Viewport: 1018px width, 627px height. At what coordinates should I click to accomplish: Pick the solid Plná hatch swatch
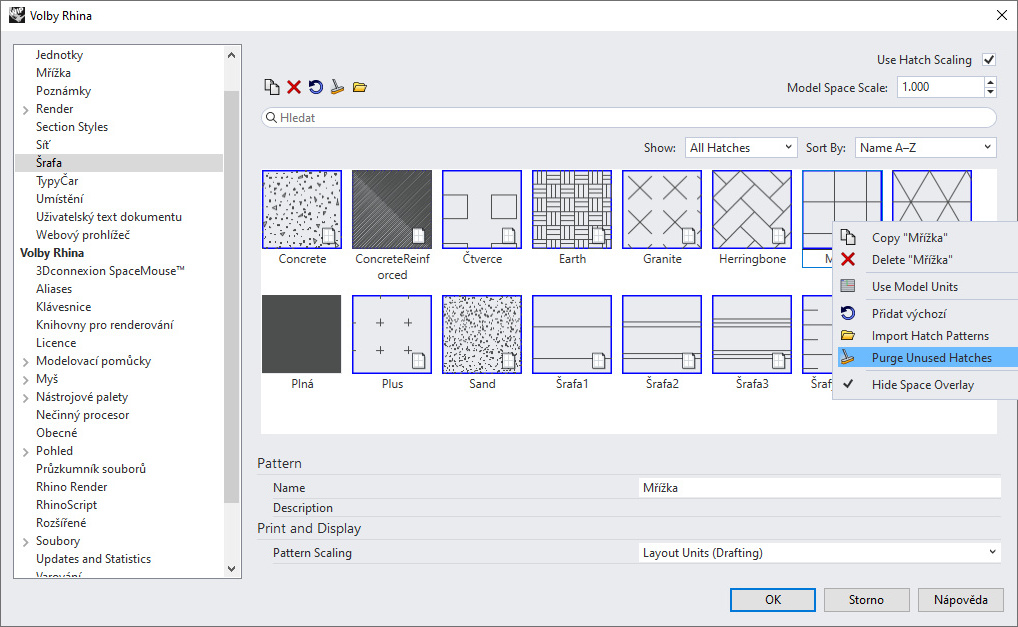(302, 335)
